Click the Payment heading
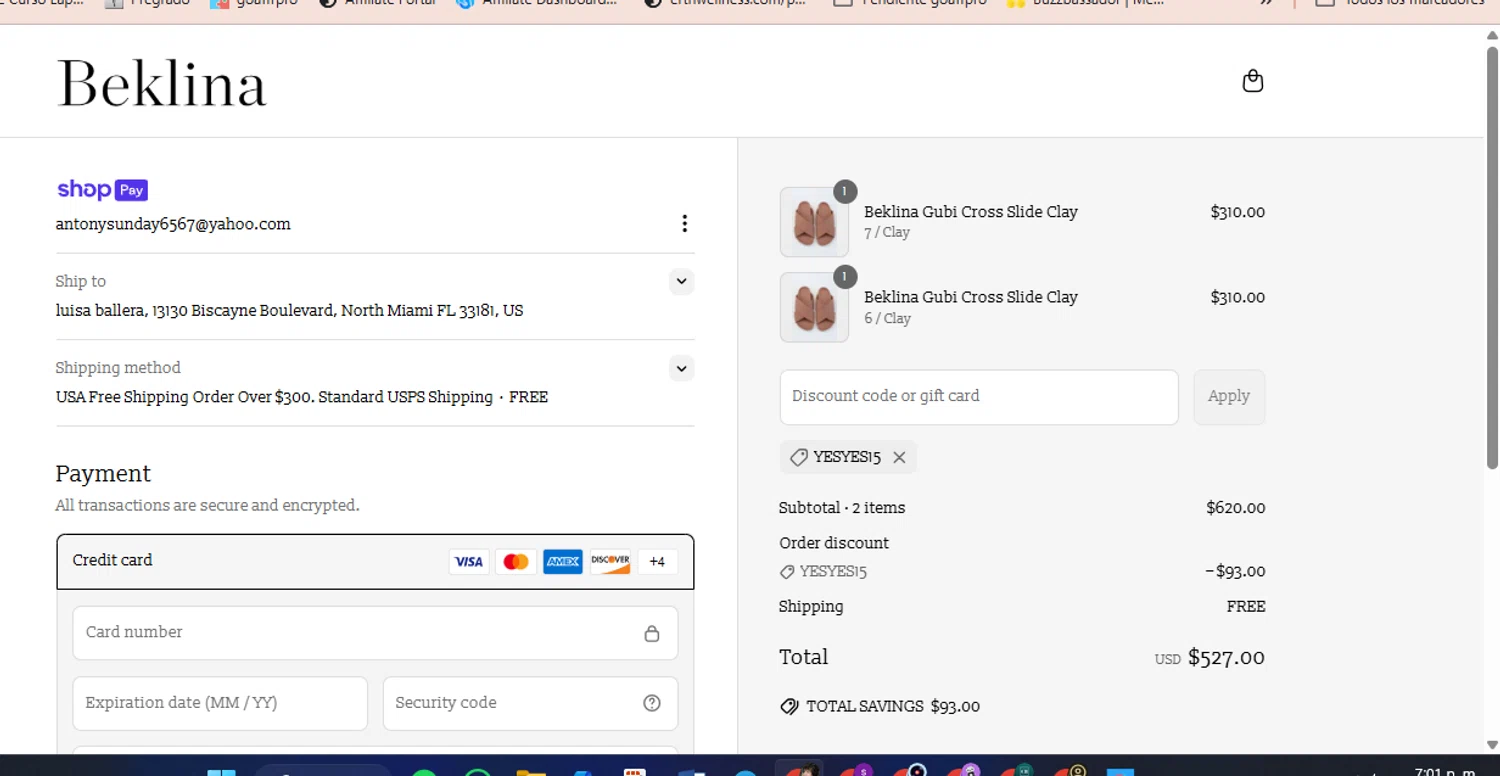This screenshot has height=776, width=1500. click(x=103, y=474)
